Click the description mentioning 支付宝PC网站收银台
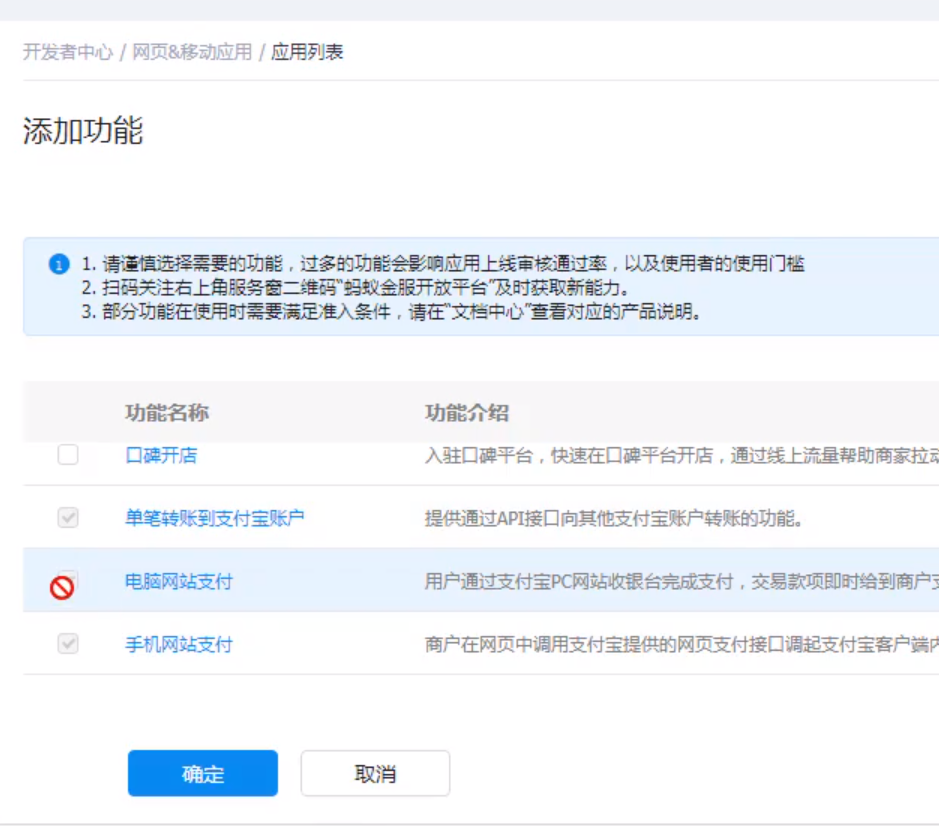 coord(680,581)
